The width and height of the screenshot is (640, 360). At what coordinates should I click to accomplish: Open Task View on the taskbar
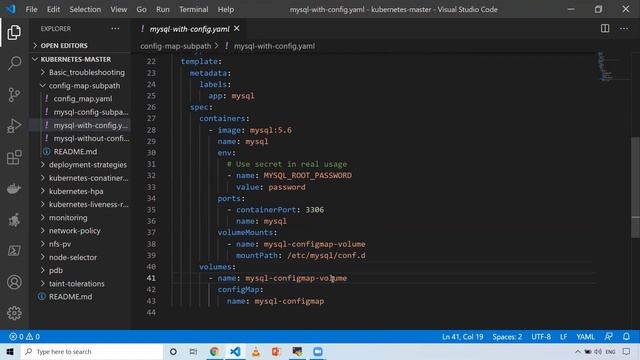tap(193, 351)
